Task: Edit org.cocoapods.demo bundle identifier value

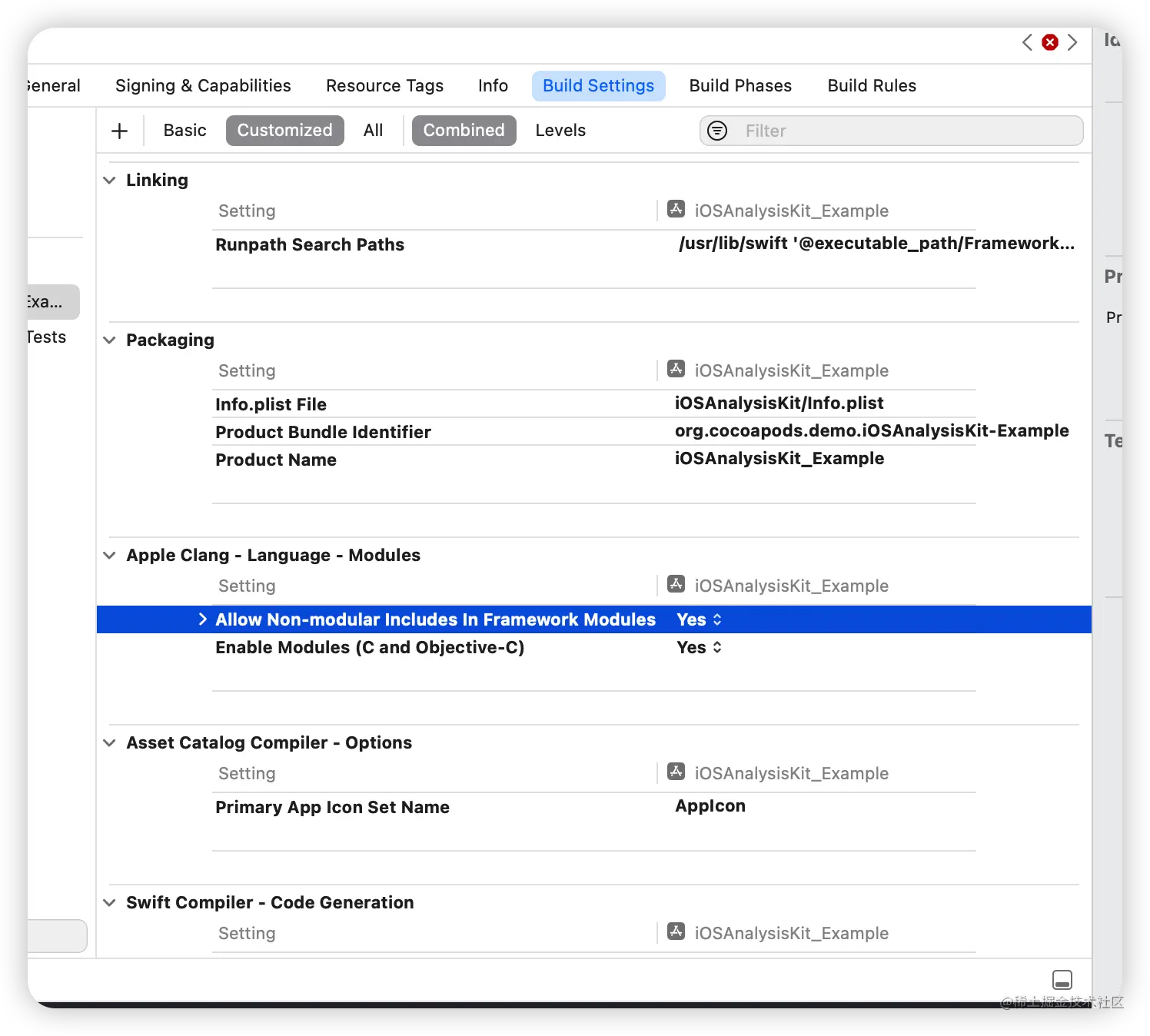Action: click(x=872, y=430)
